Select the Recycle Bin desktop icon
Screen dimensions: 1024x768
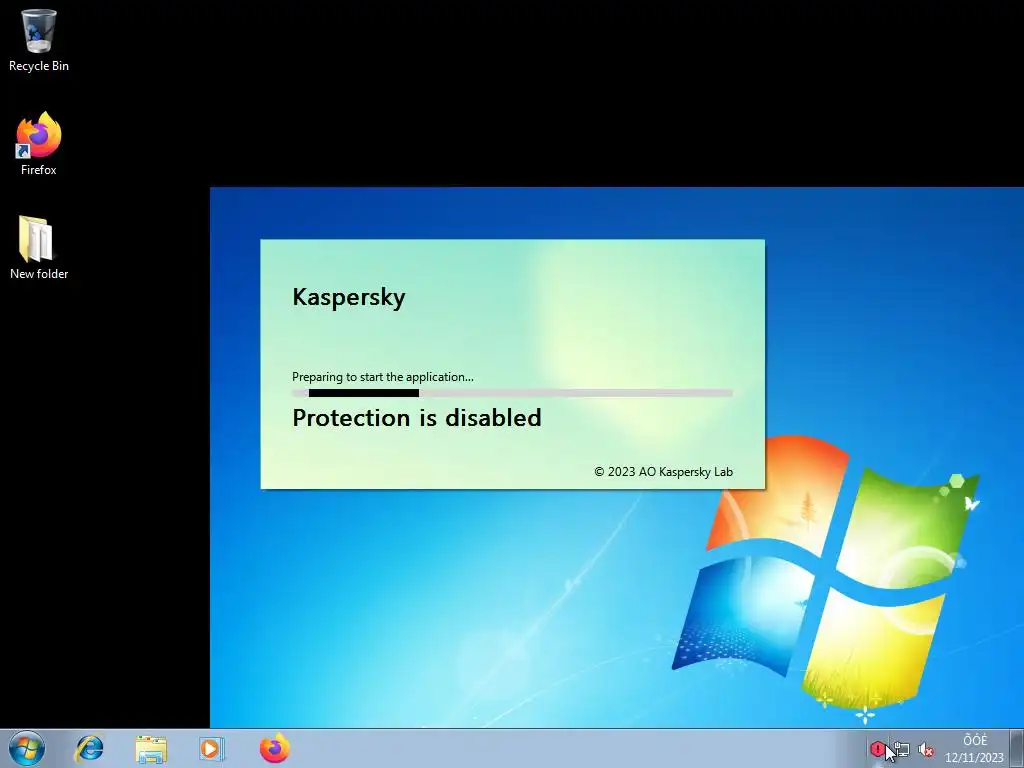(39, 40)
